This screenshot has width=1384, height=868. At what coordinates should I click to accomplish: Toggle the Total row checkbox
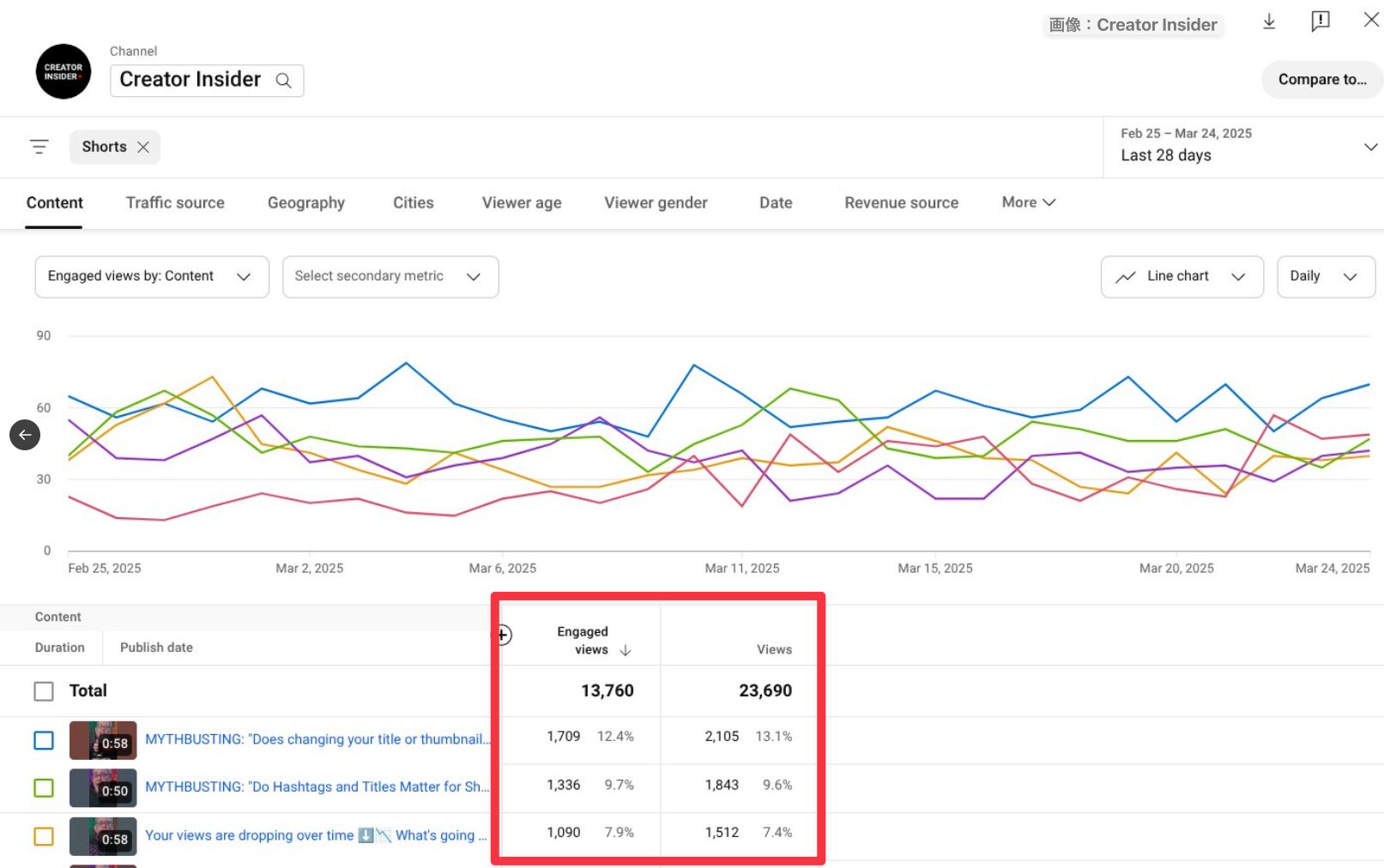click(x=44, y=691)
